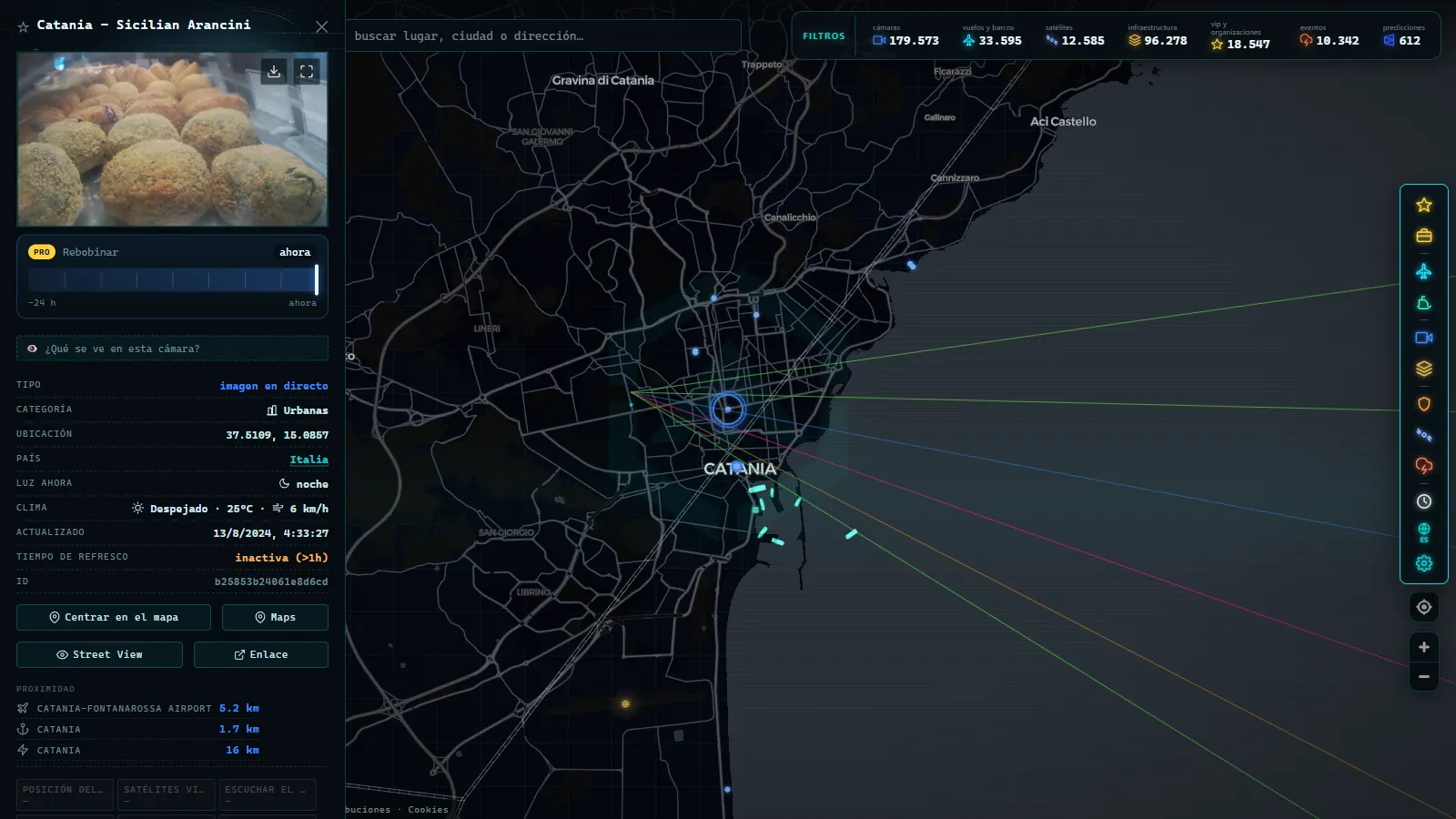Add camera to favorites with star icon
1456x819 pixels.
point(24,26)
